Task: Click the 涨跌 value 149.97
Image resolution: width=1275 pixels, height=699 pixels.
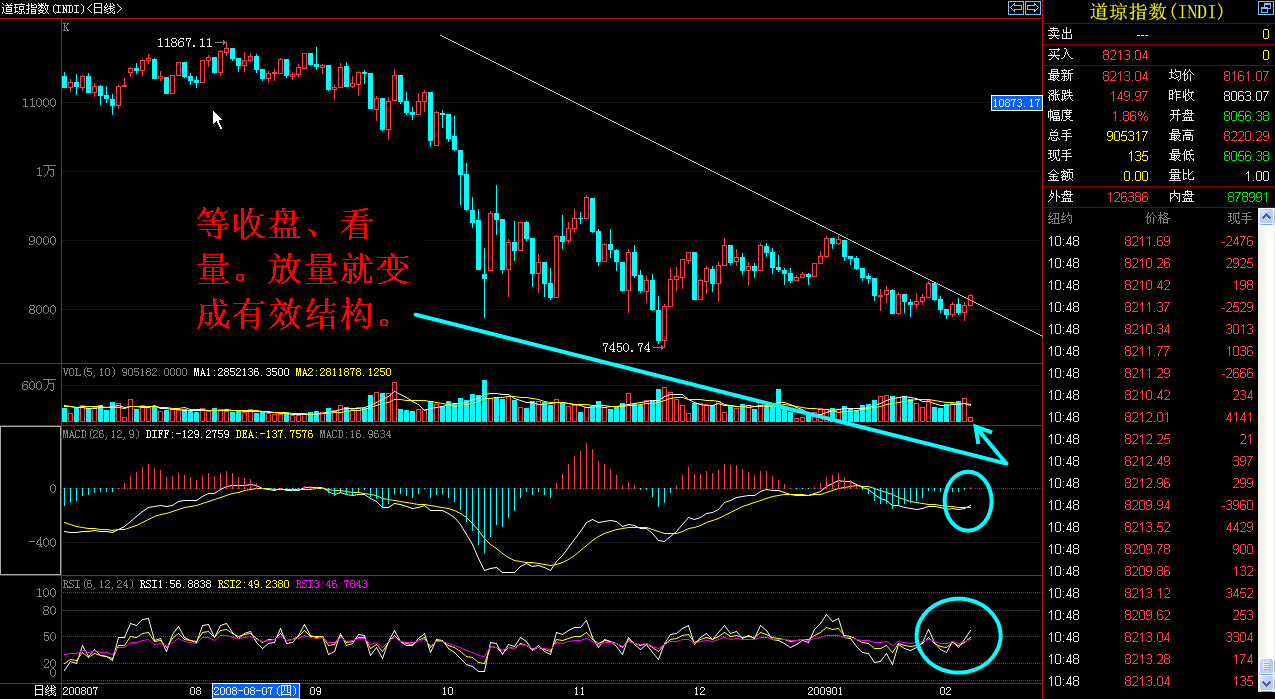Action: pyautogui.click(x=1129, y=96)
